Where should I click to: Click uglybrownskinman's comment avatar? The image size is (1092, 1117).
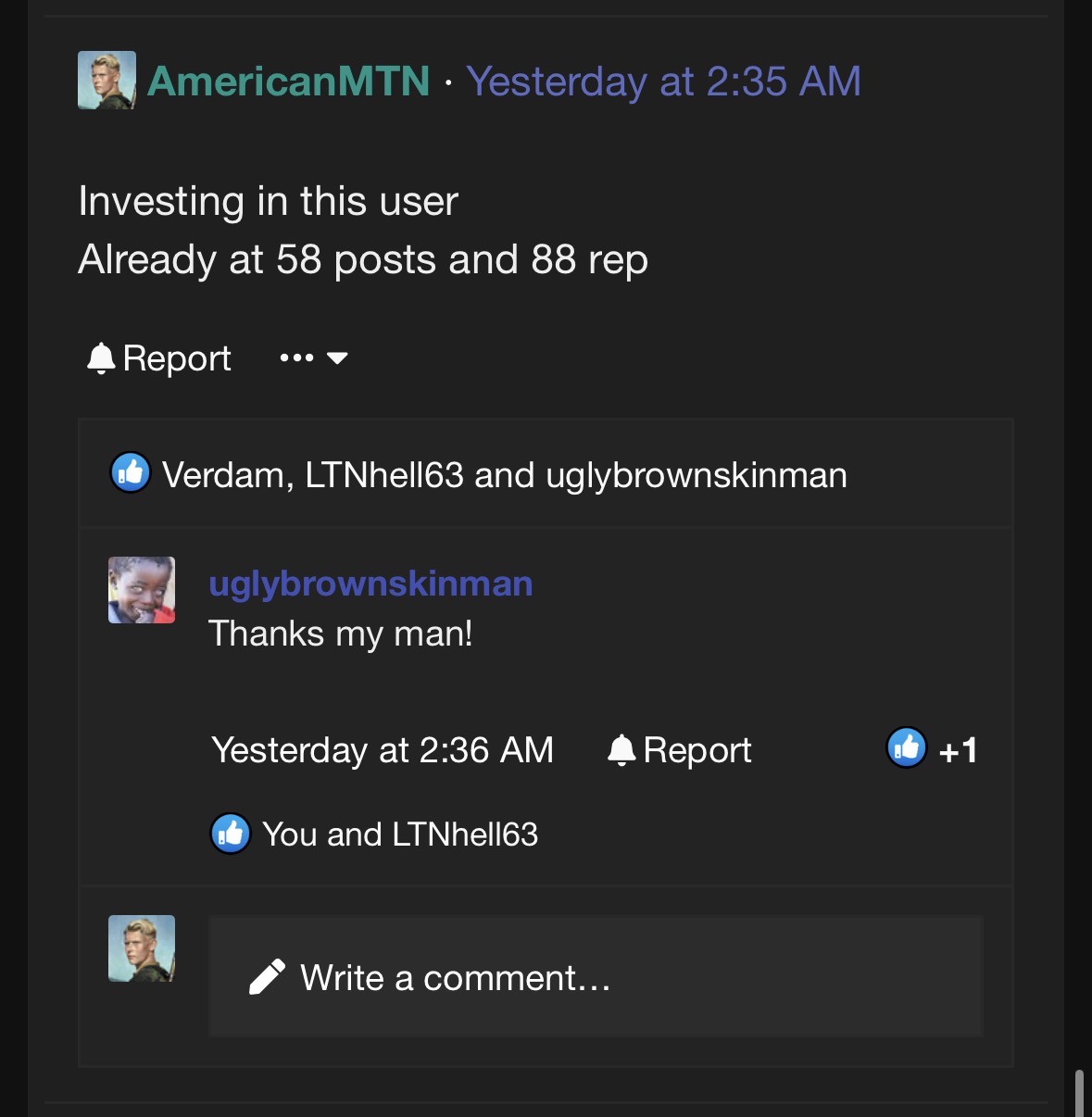[x=142, y=590]
